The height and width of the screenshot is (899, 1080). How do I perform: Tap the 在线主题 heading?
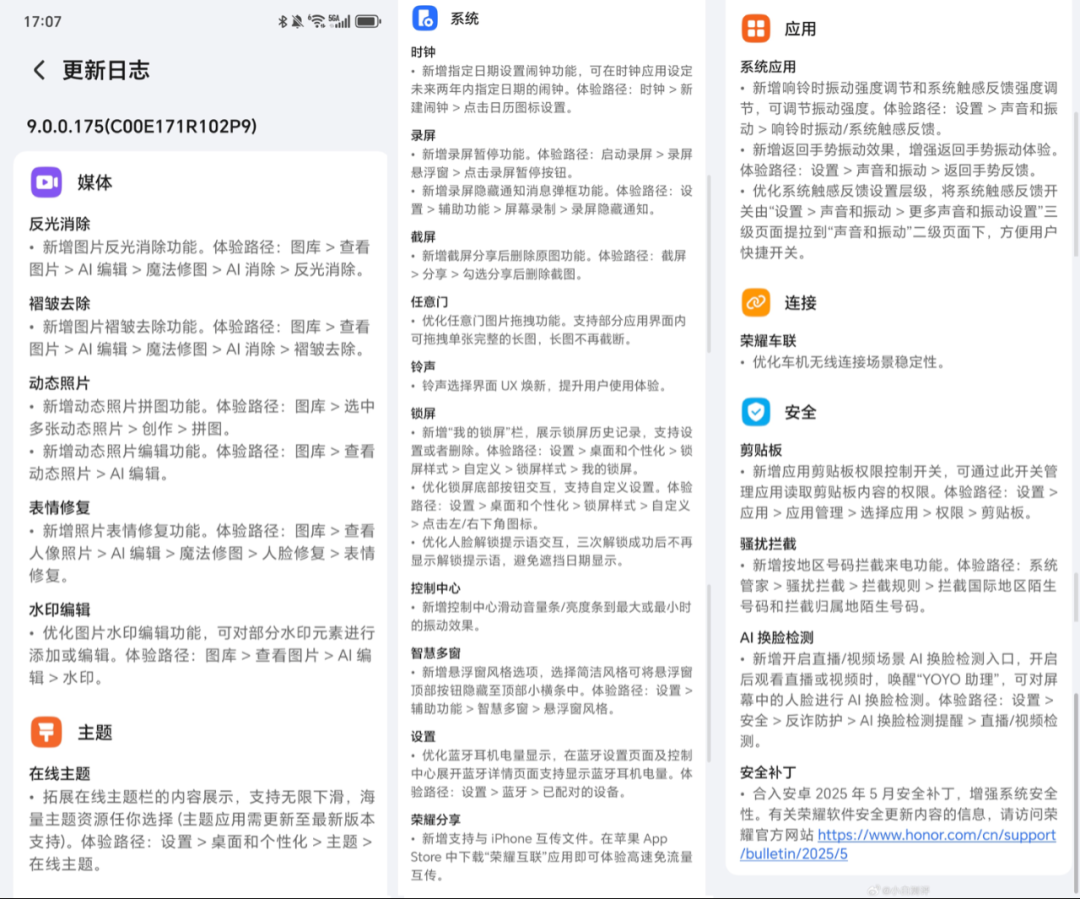pyautogui.click(x=59, y=774)
